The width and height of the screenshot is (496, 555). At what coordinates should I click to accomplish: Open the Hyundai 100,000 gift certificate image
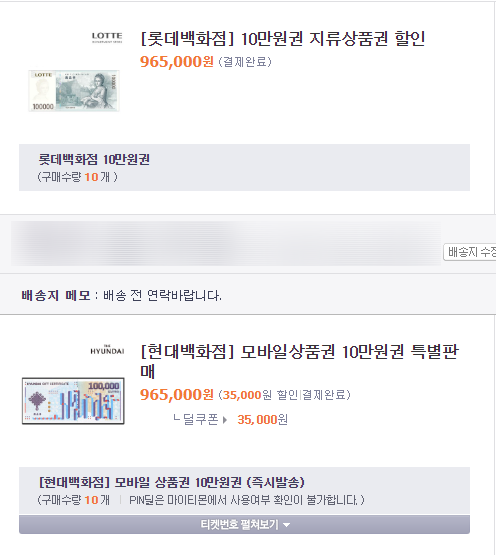73,401
